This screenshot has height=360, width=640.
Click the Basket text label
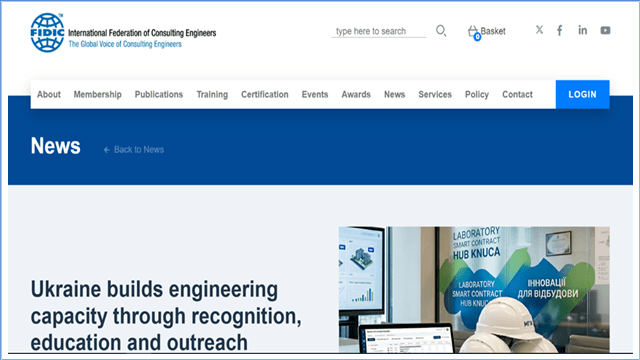point(493,31)
